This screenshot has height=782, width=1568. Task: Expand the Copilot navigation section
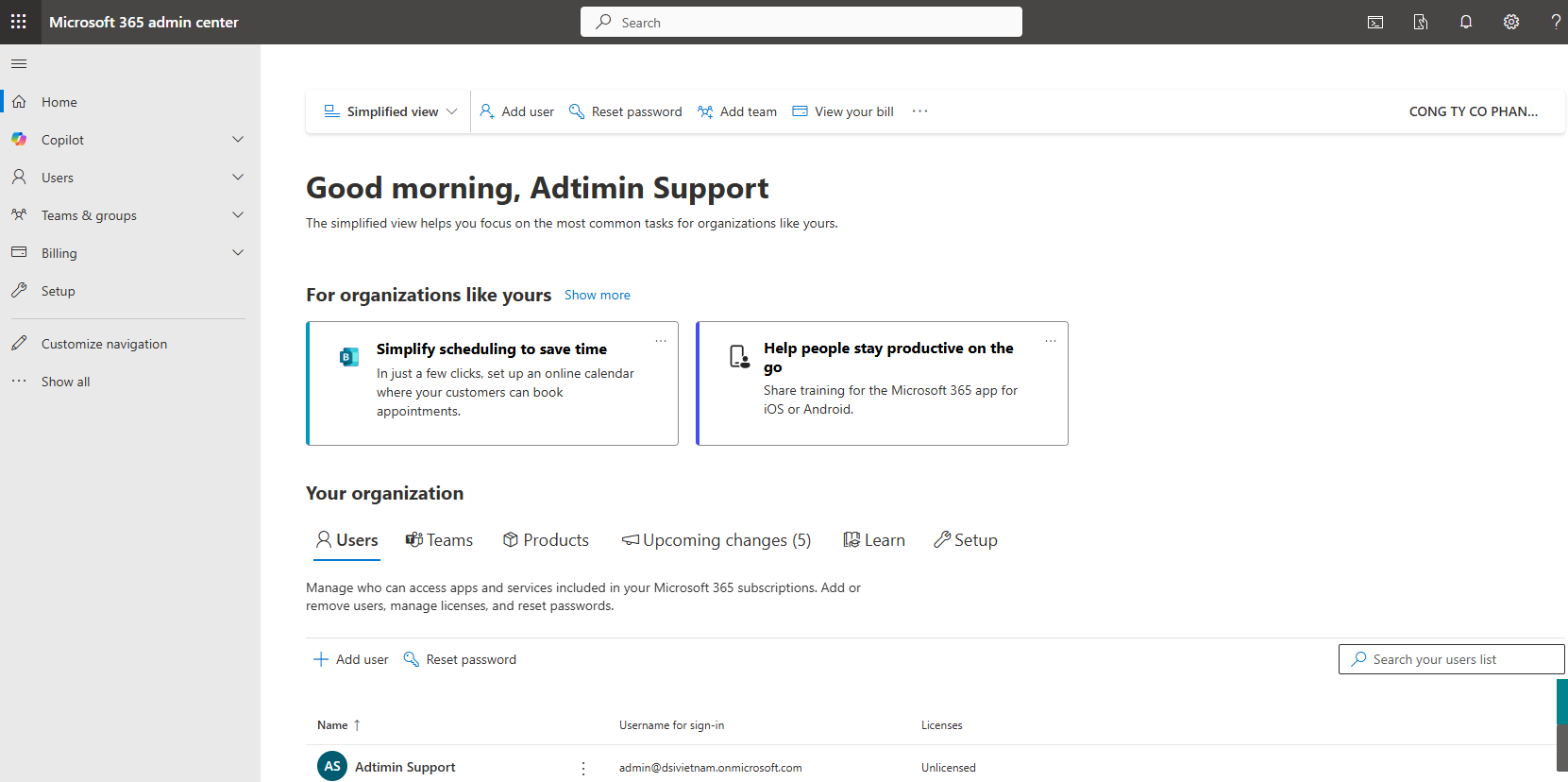coord(238,139)
